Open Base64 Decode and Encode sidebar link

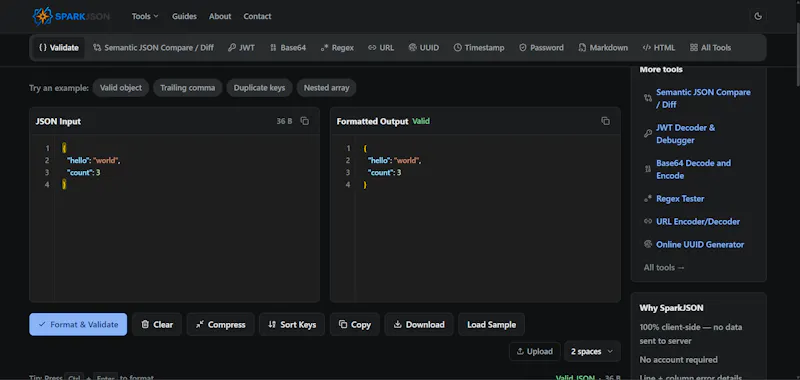[693, 169]
